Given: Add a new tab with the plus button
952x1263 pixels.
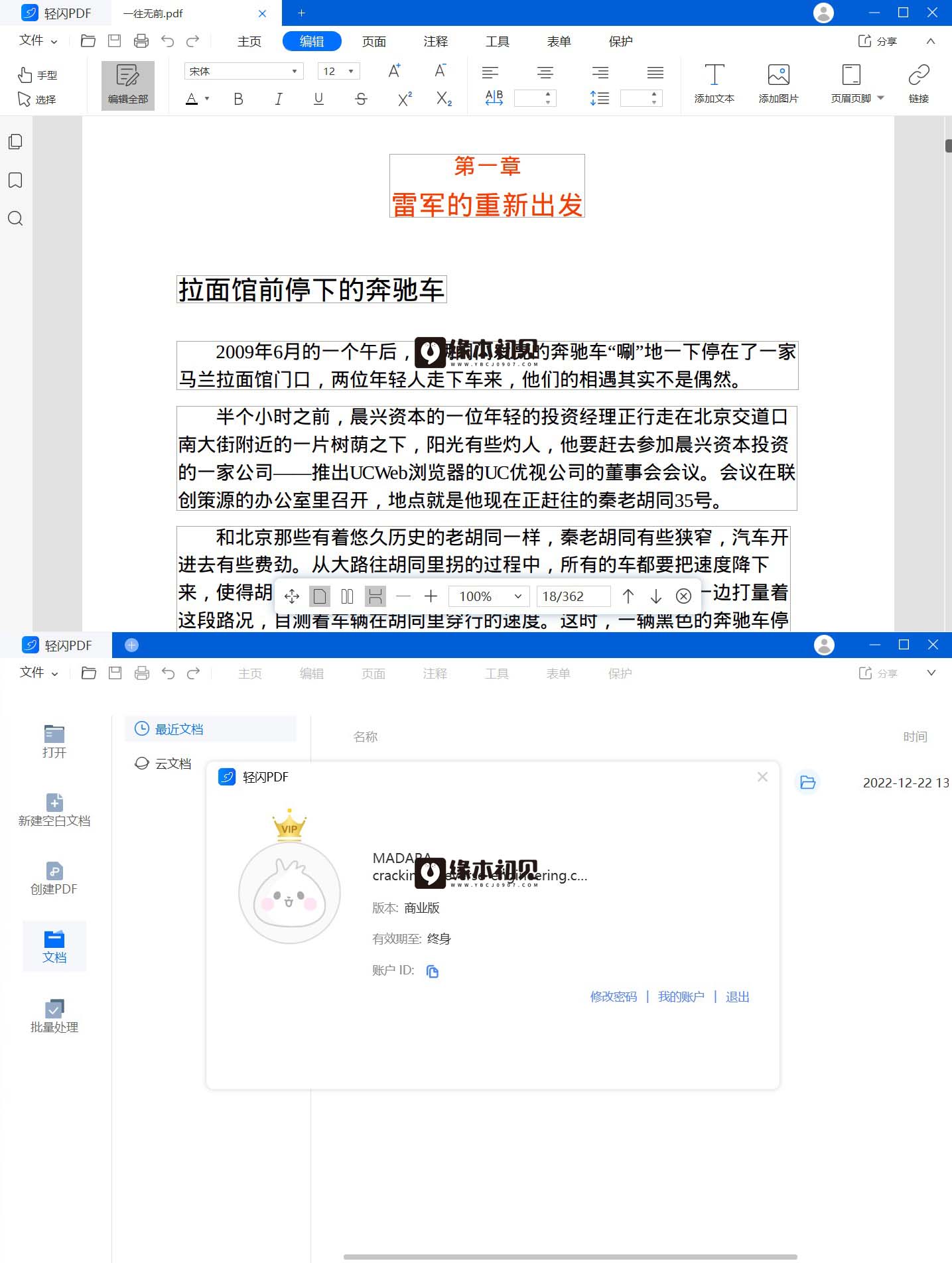Looking at the screenshot, I should [x=301, y=13].
